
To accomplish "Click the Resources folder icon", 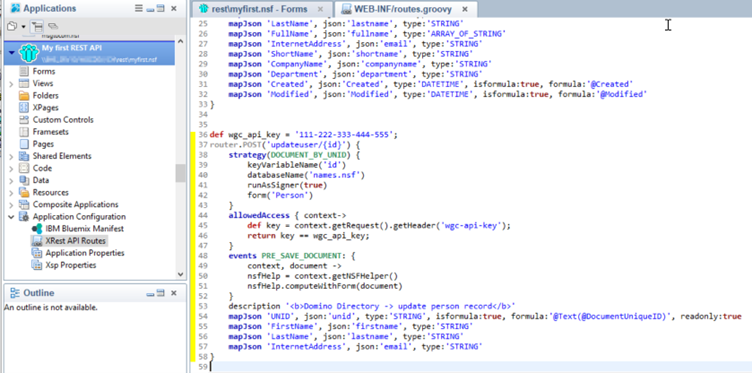I will coord(24,192).
